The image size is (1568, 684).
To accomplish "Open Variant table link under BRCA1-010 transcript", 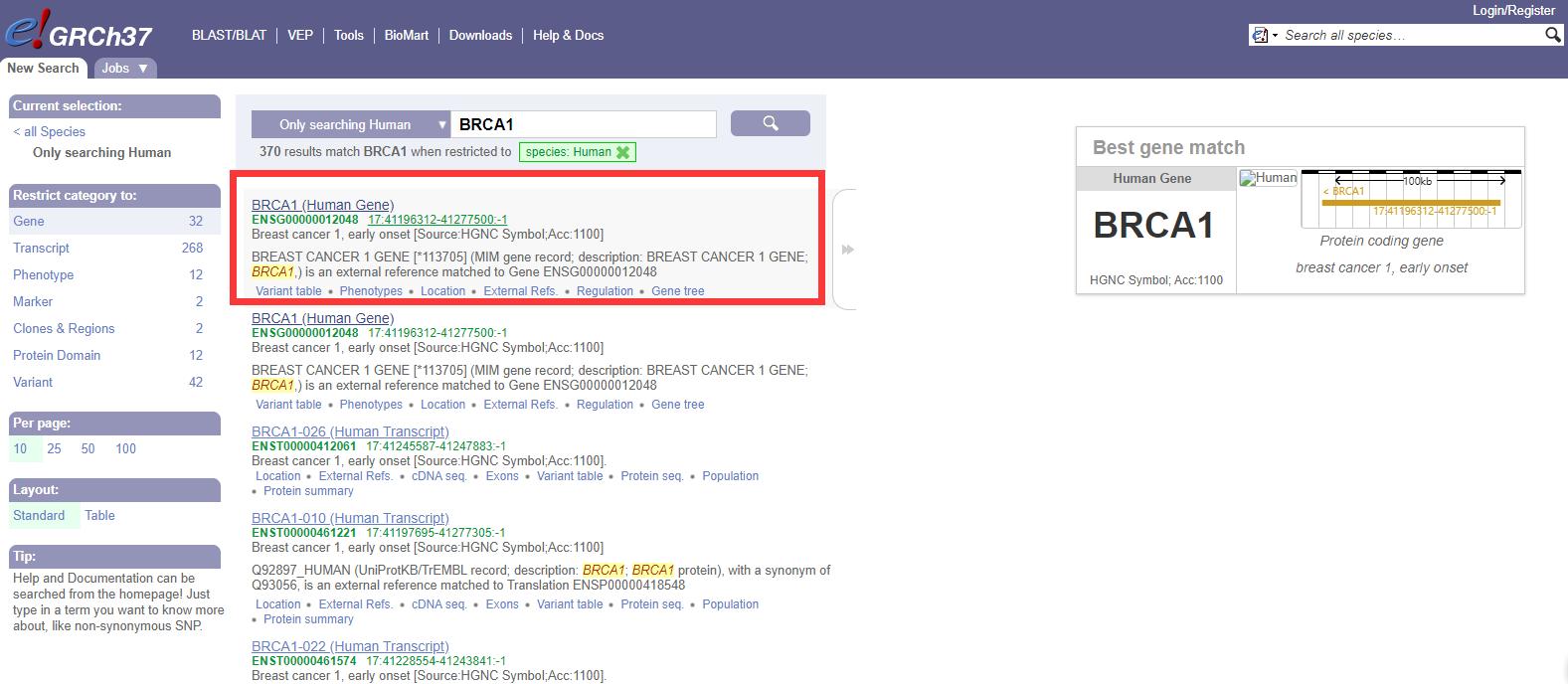I will coord(570,604).
